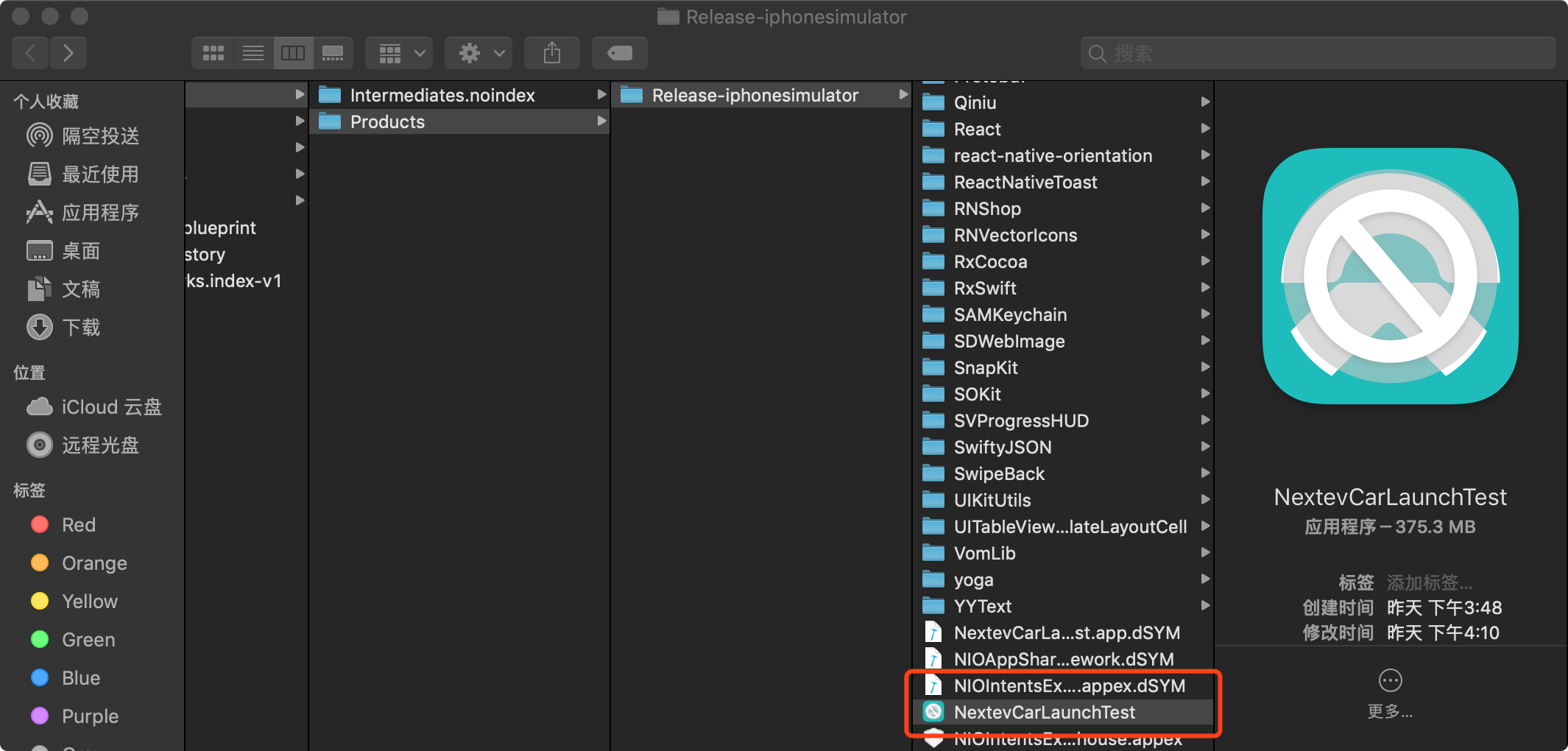Select the NextevCarLaunchTest app file
This screenshot has width=1568, height=751.
tap(1044, 712)
